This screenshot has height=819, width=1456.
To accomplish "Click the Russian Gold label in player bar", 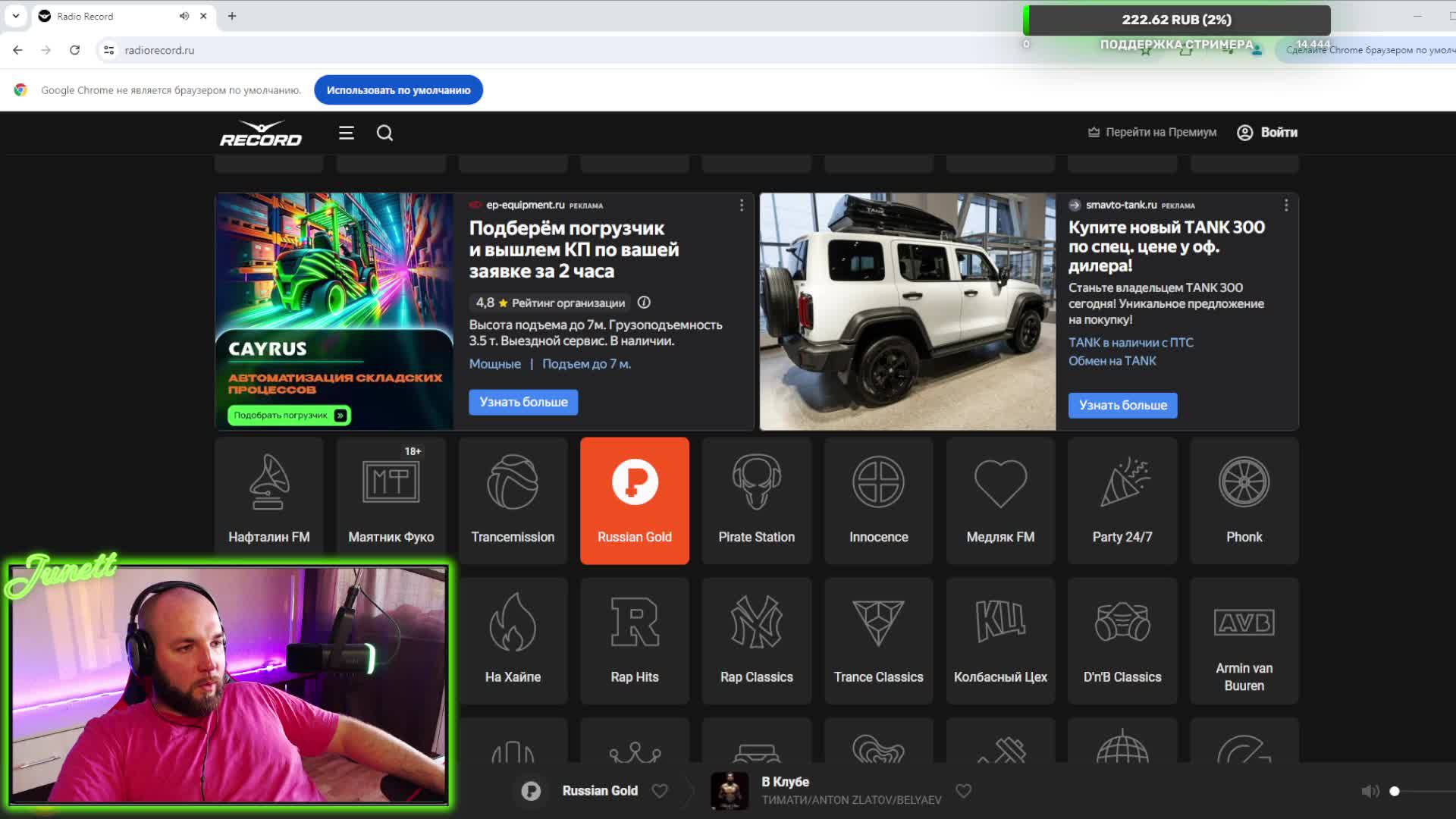I will (x=600, y=791).
